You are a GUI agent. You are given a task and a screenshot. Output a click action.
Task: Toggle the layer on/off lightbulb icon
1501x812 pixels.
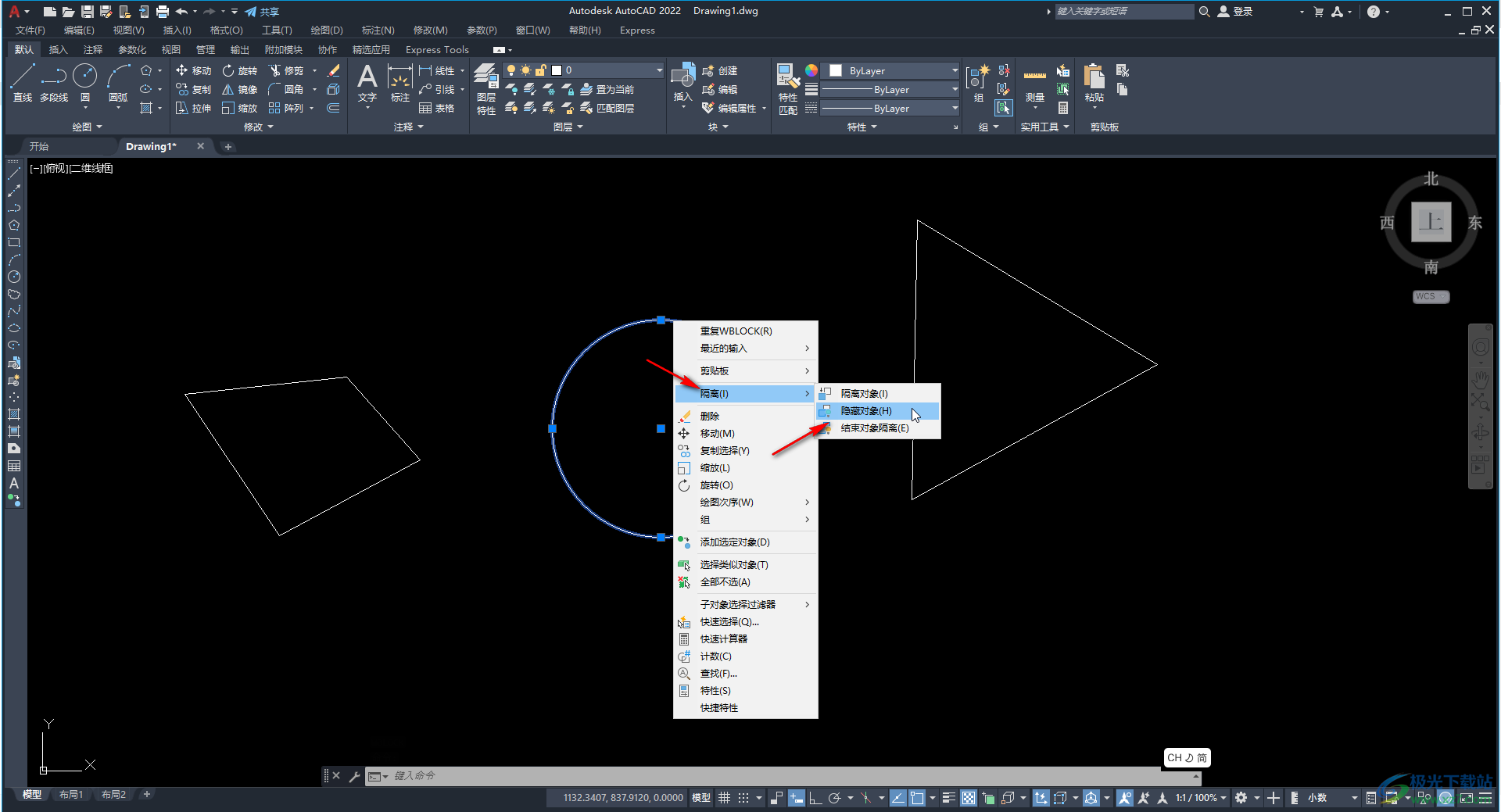click(511, 70)
